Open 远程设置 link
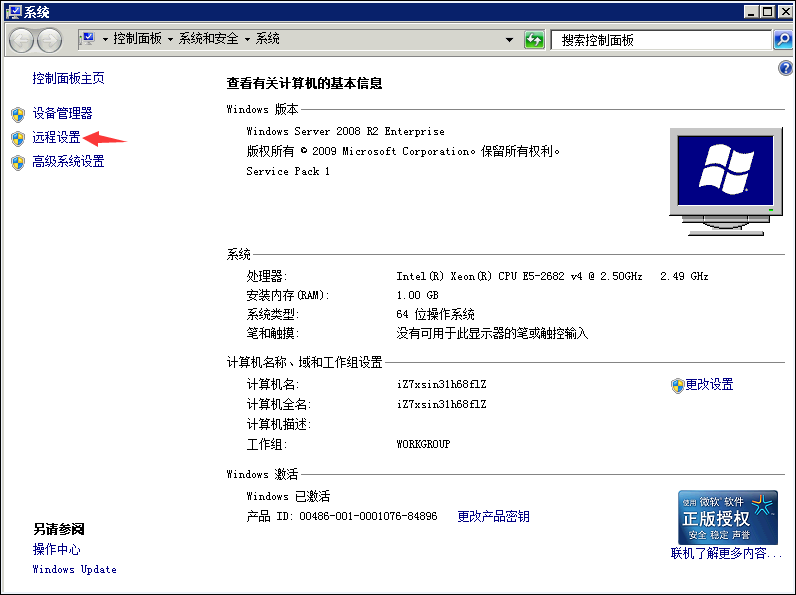 [x=56, y=137]
